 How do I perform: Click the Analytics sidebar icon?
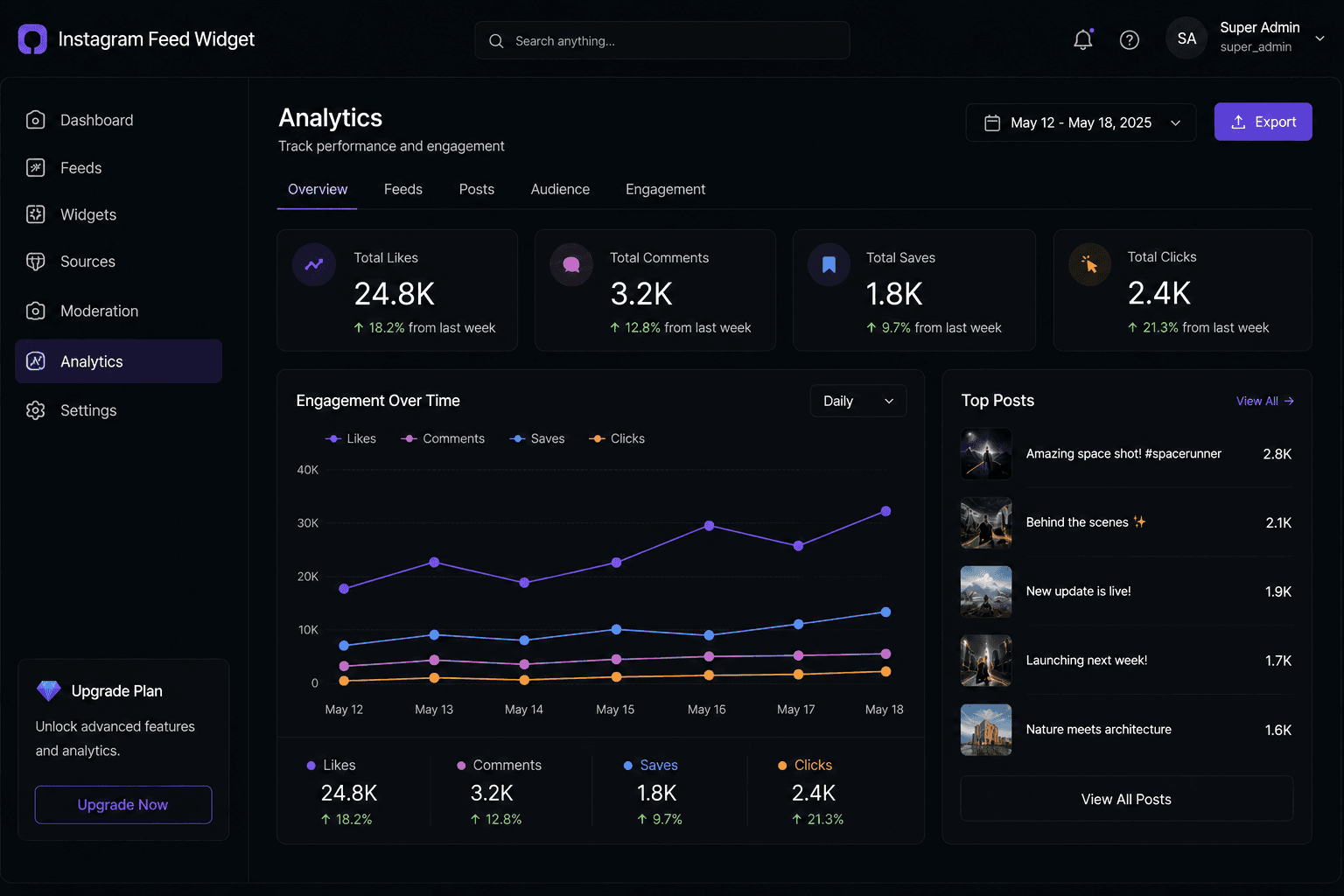point(36,361)
